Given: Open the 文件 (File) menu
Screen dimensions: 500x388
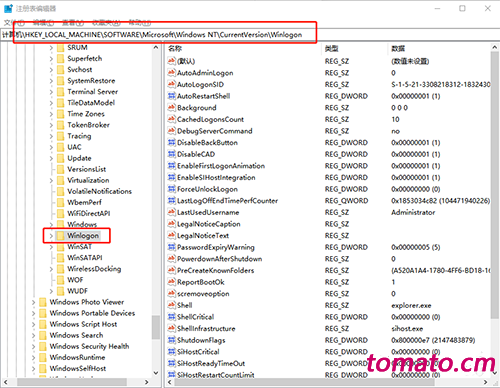Looking at the screenshot, I should (14, 23).
